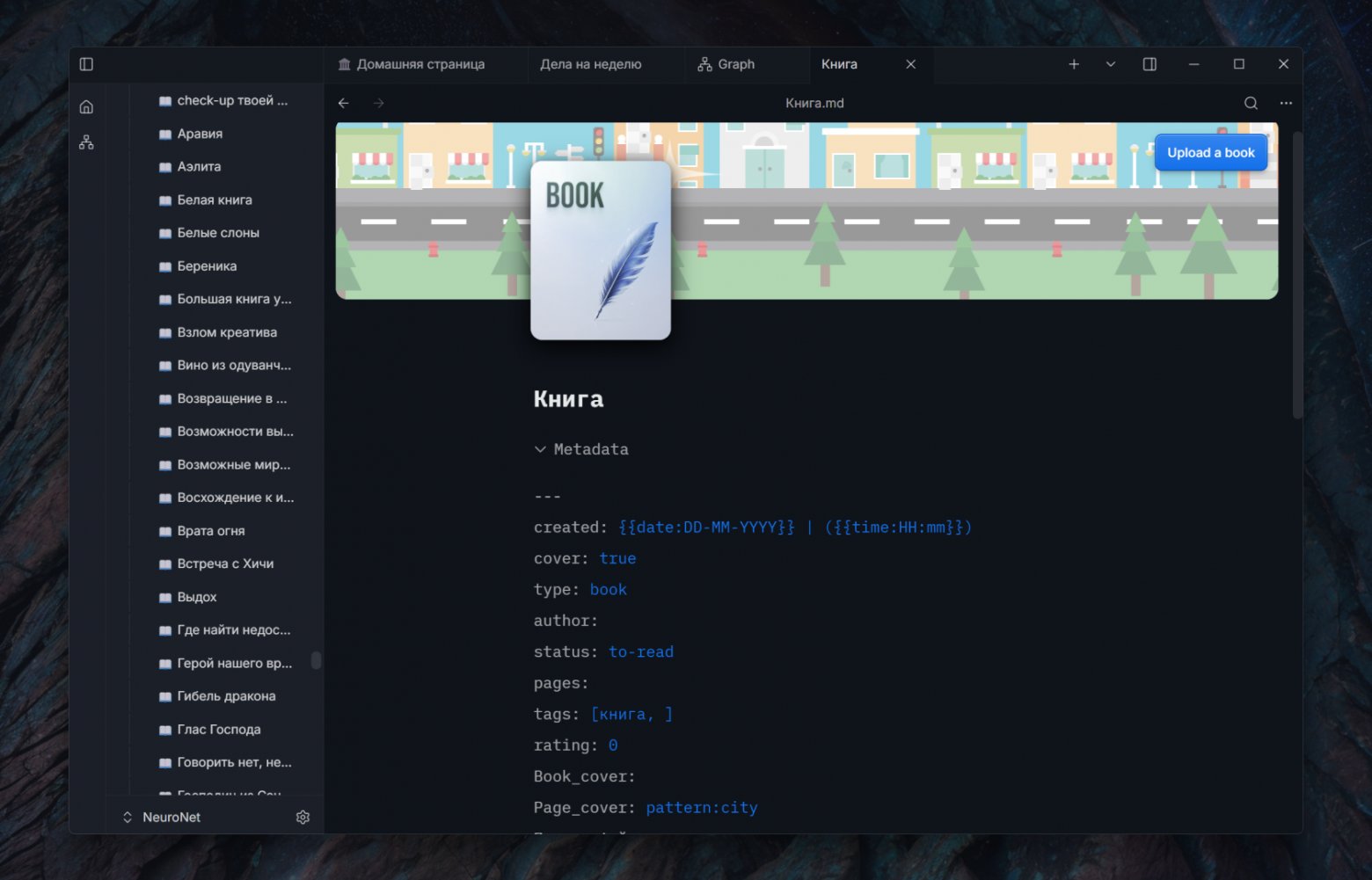Screen dimensions: 1372x880
Task: Open the home icon in the ribbon
Action: 86,107
